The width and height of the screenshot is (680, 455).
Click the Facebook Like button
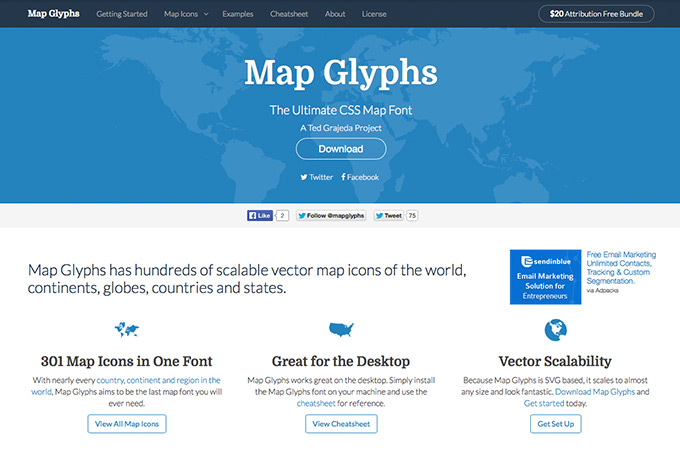point(260,216)
